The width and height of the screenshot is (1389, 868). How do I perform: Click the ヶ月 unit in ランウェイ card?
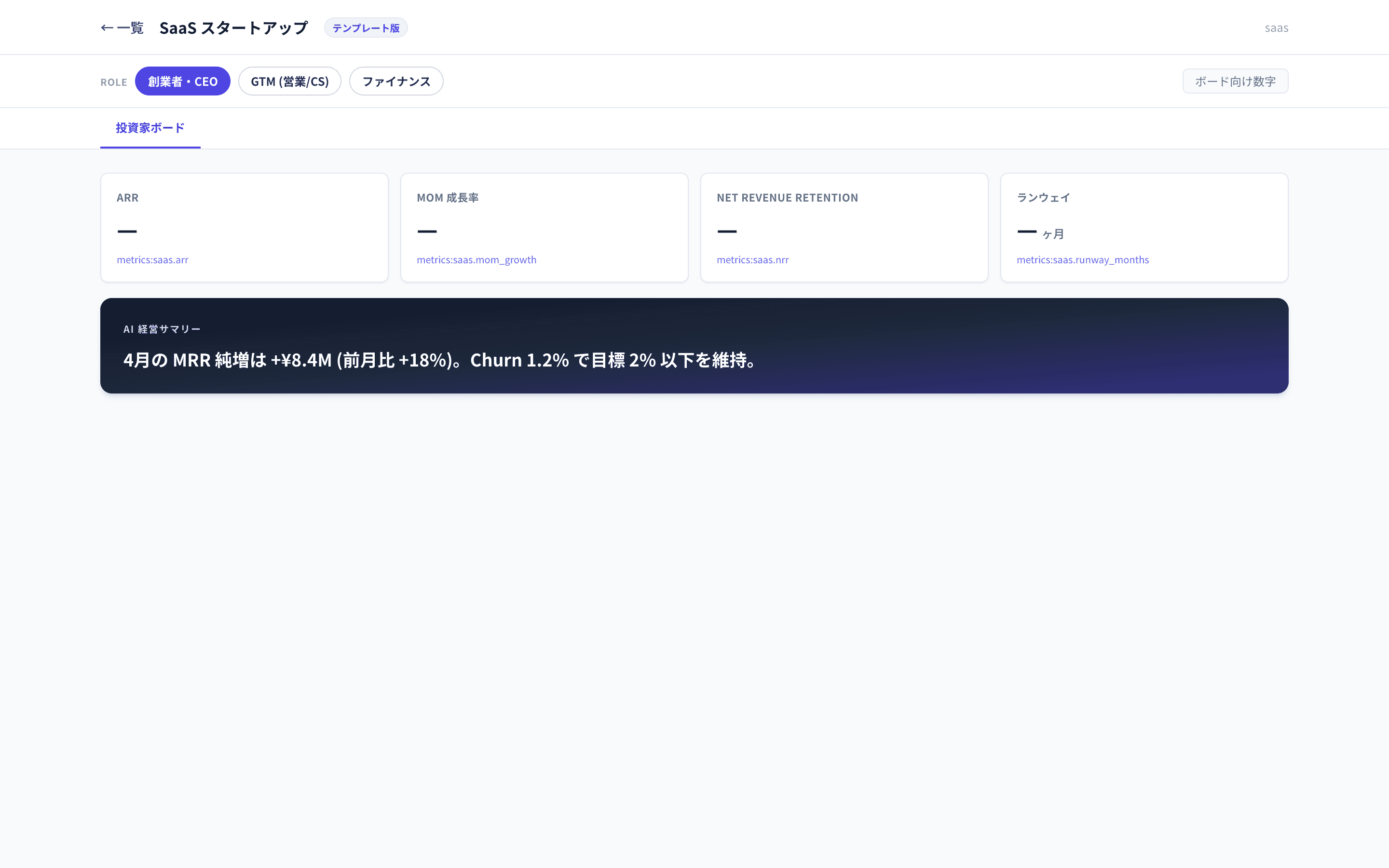pyautogui.click(x=1053, y=234)
